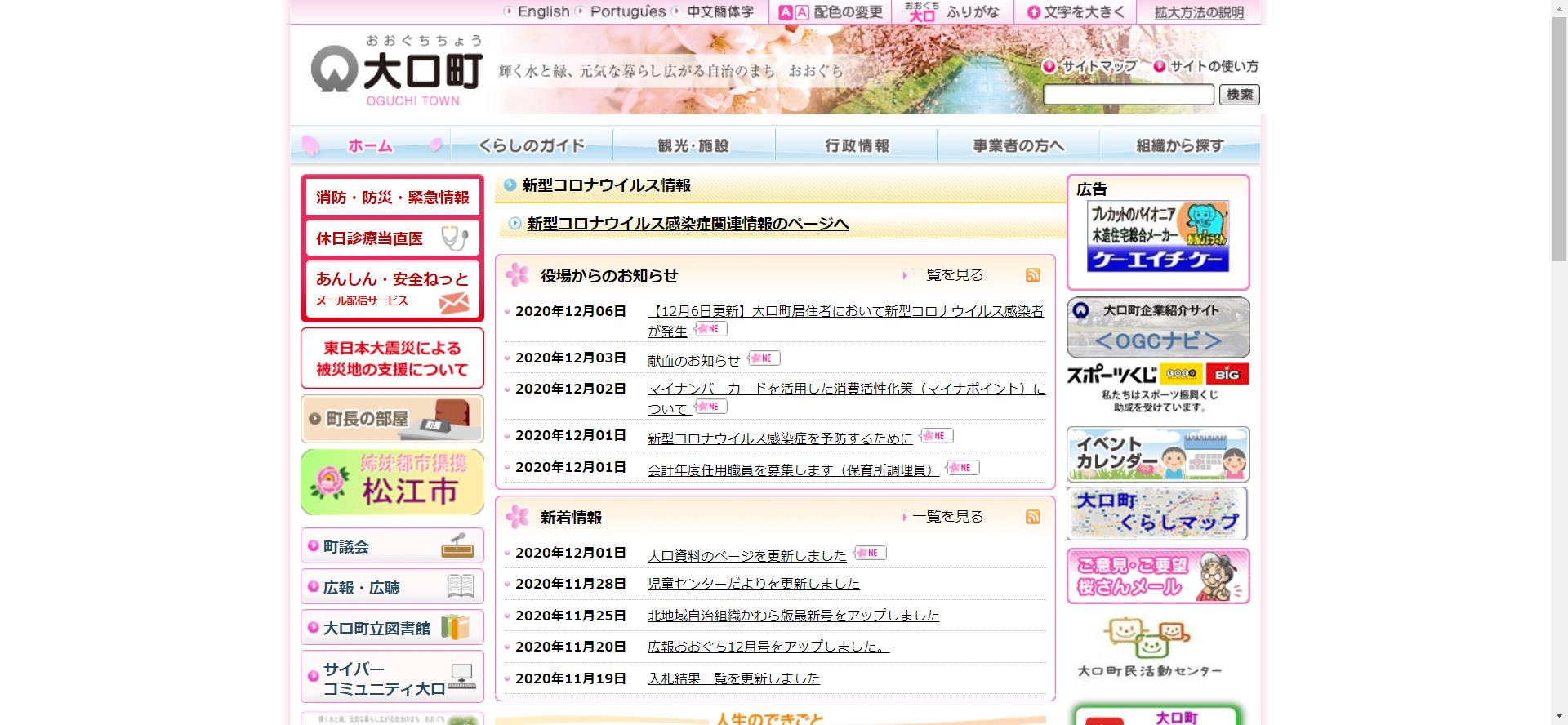The width and height of the screenshot is (1568, 725).
Task: Open 大口町立図書館 sidebar item
Action: (x=392, y=628)
